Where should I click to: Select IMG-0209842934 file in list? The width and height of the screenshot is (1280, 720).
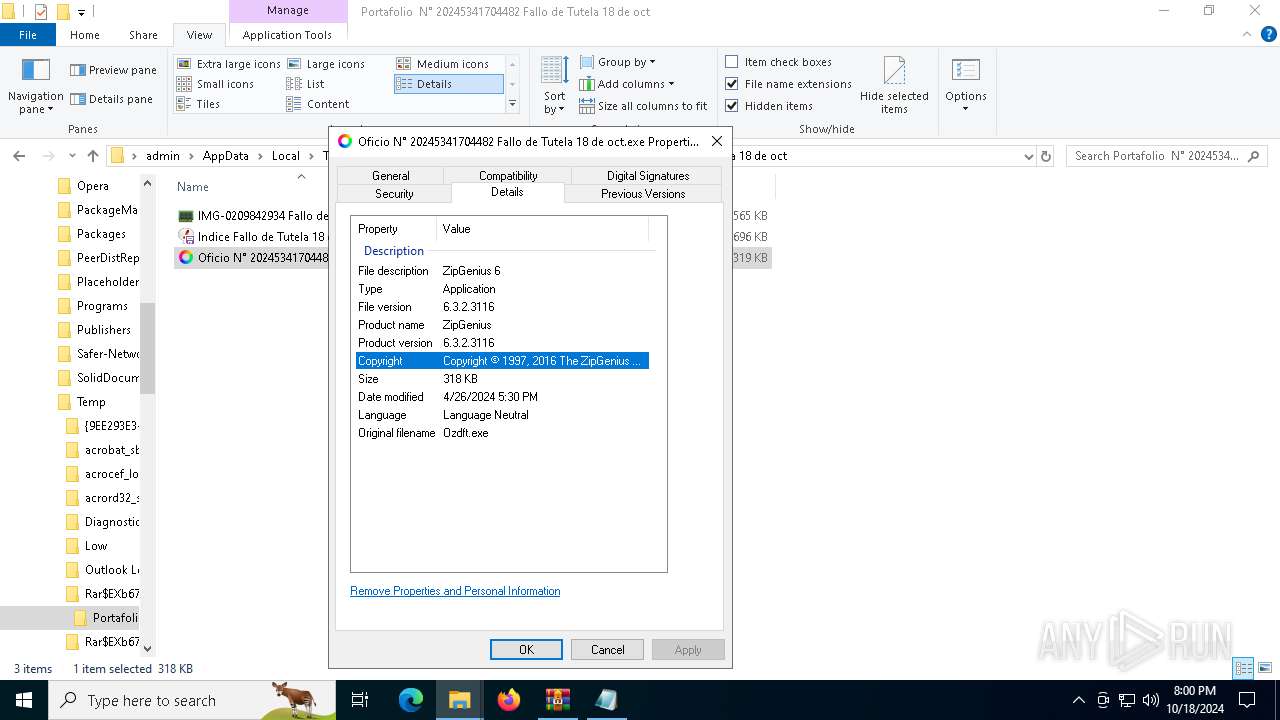tap(252, 216)
